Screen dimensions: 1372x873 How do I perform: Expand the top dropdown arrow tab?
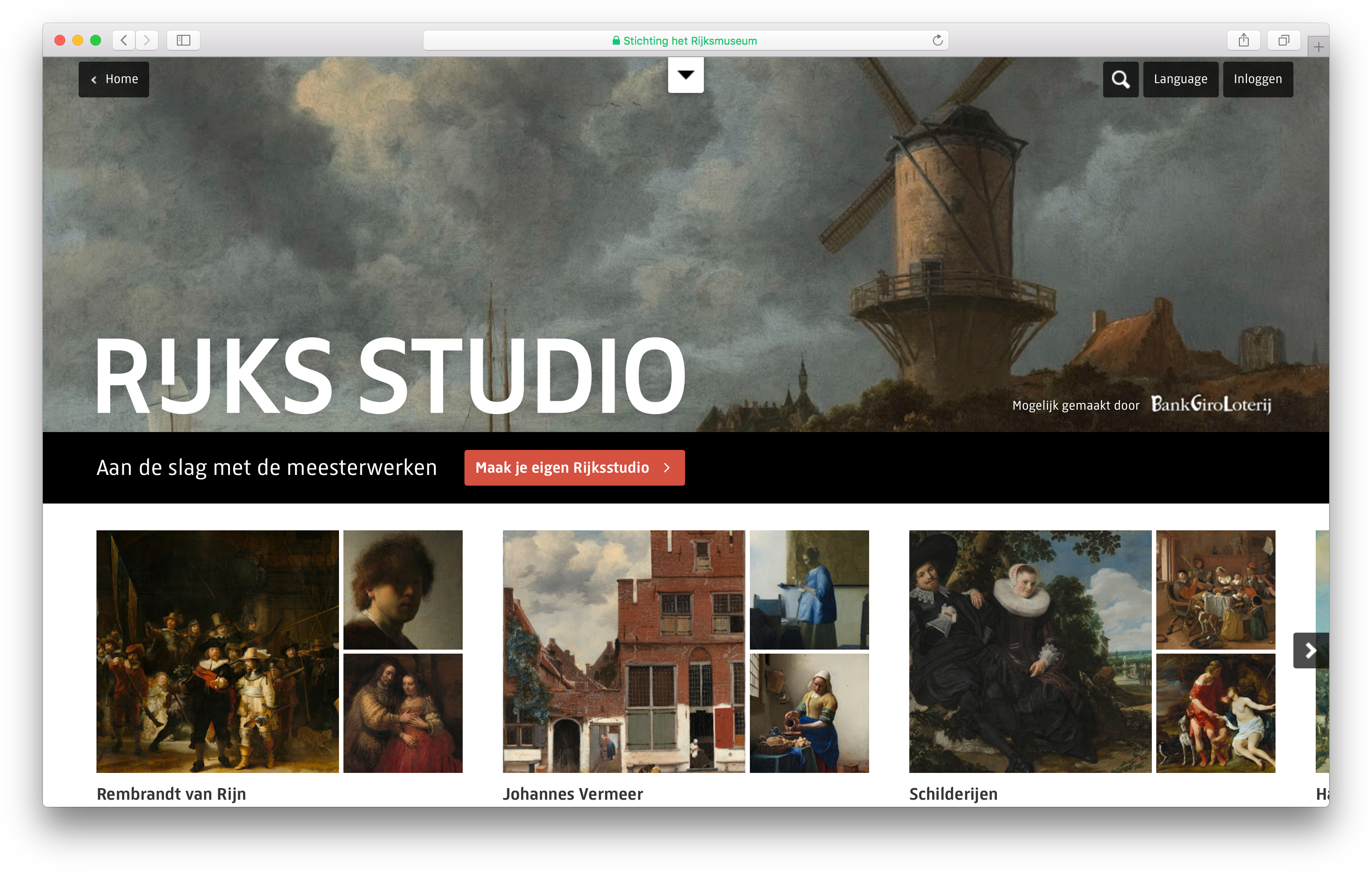tap(686, 75)
